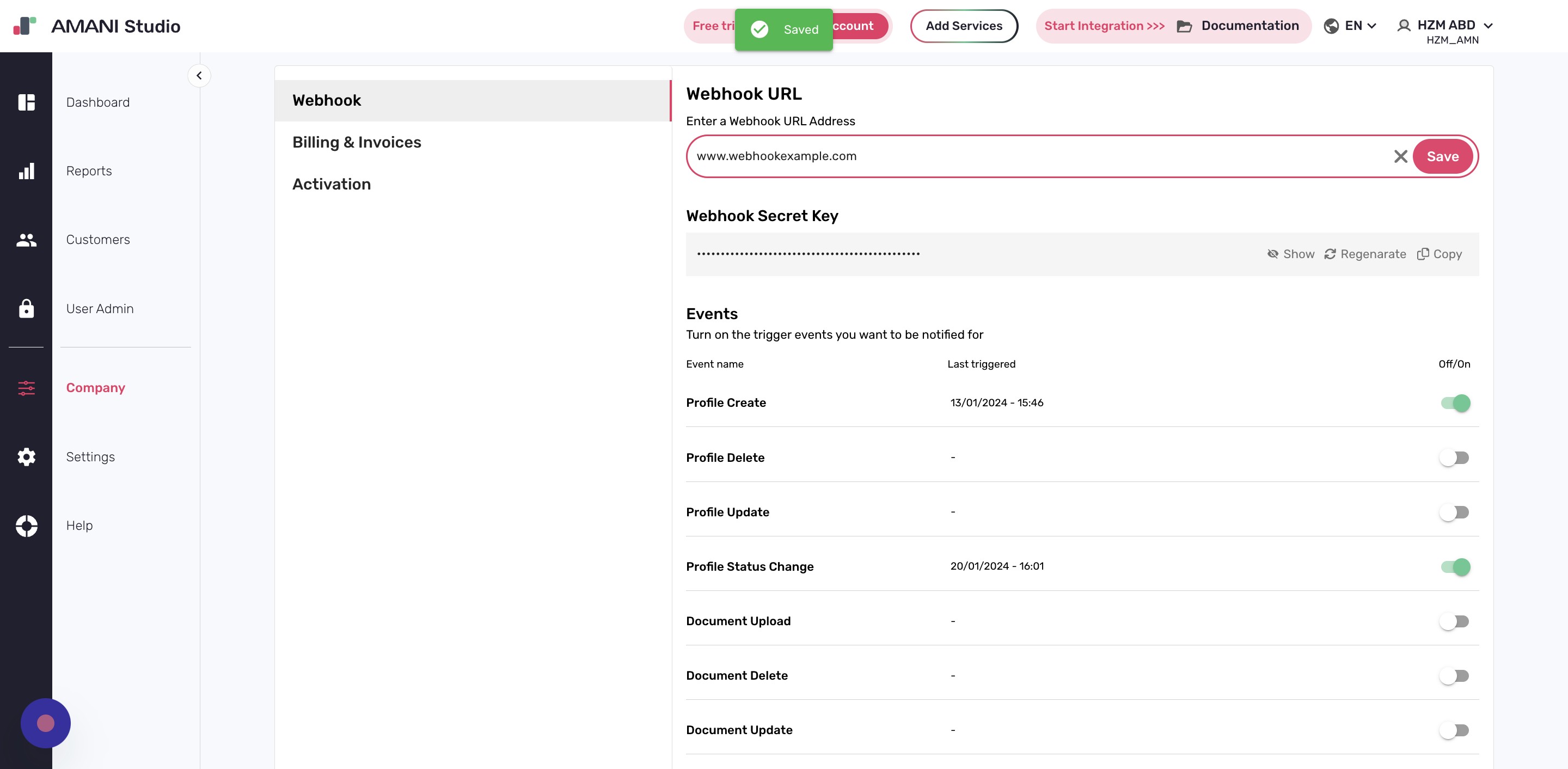This screenshot has width=1568, height=769.
Task: Open Customers via the people icon
Action: 26,240
